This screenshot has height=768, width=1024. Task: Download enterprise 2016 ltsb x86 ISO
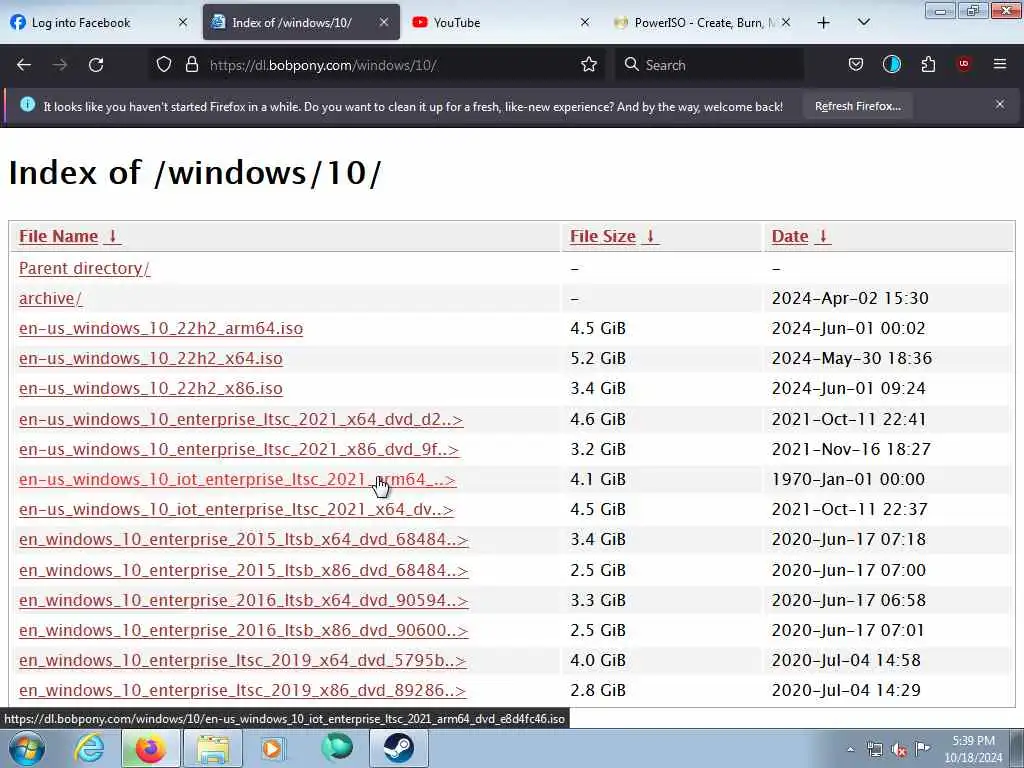[244, 630]
